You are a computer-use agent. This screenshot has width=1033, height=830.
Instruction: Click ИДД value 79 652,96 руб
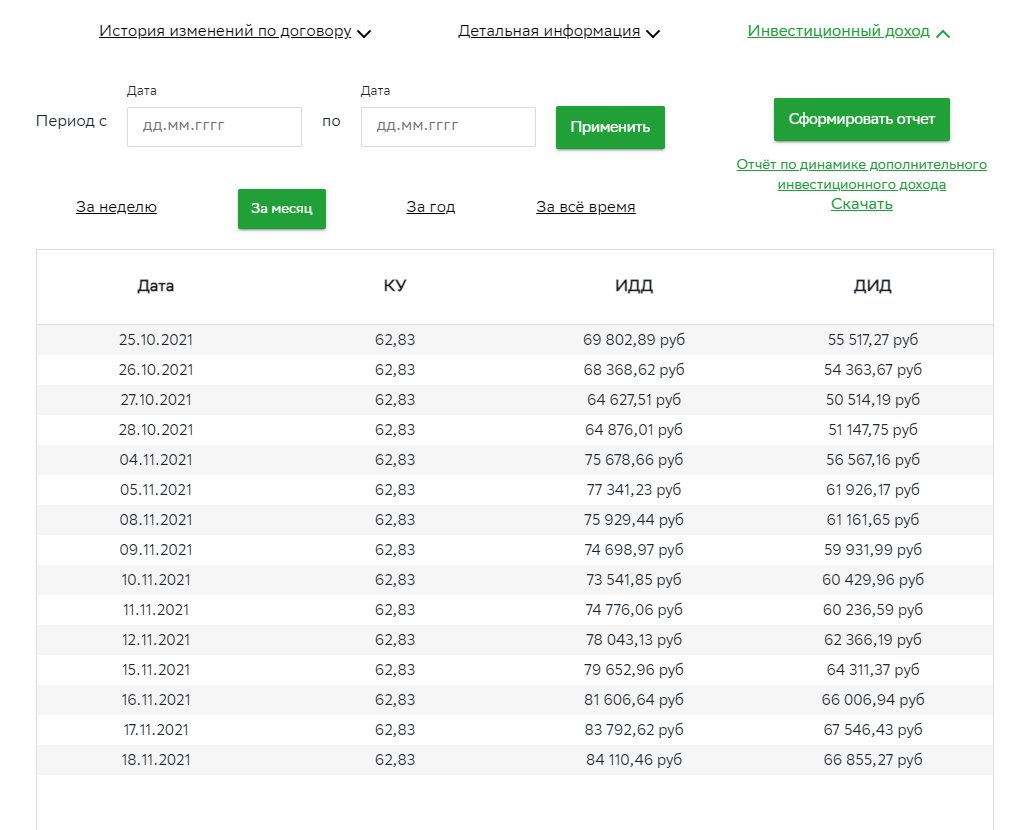(634, 670)
